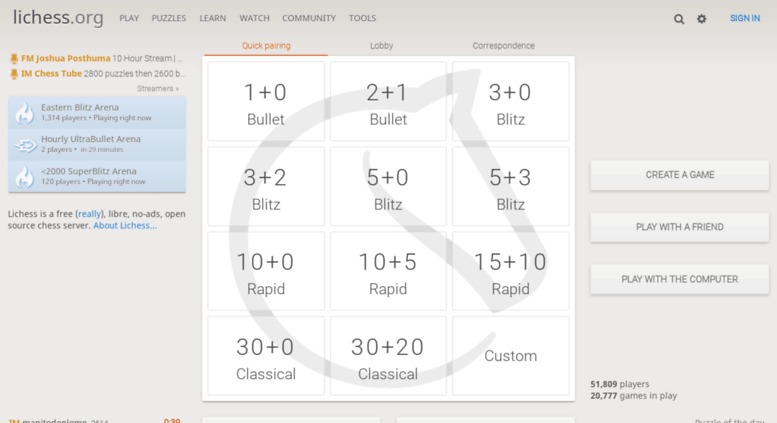The height and width of the screenshot is (423, 777).
Task: Click the 20,777 games in play count
Action: click(x=633, y=396)
